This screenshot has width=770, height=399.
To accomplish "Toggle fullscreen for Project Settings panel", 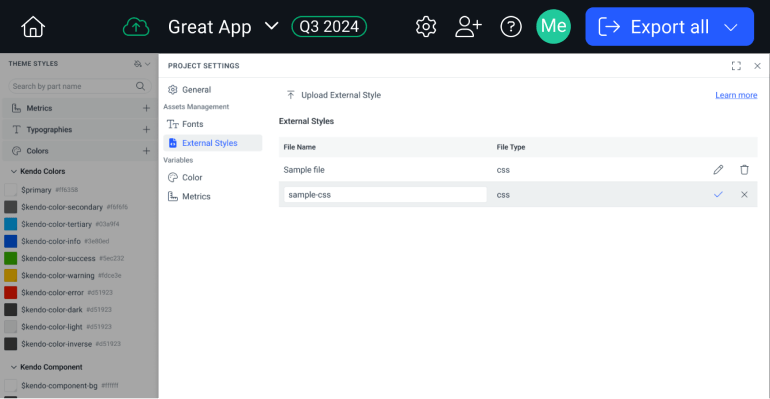I will pyautogui.click(x=736, y=66).
